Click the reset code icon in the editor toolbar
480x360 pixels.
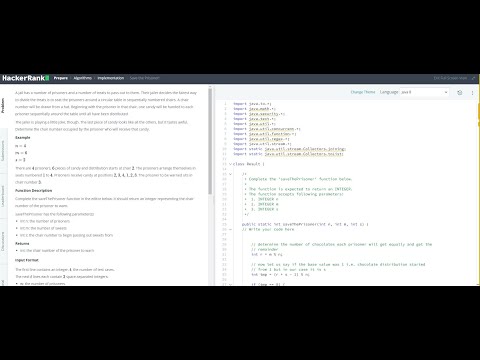(460, 92)
